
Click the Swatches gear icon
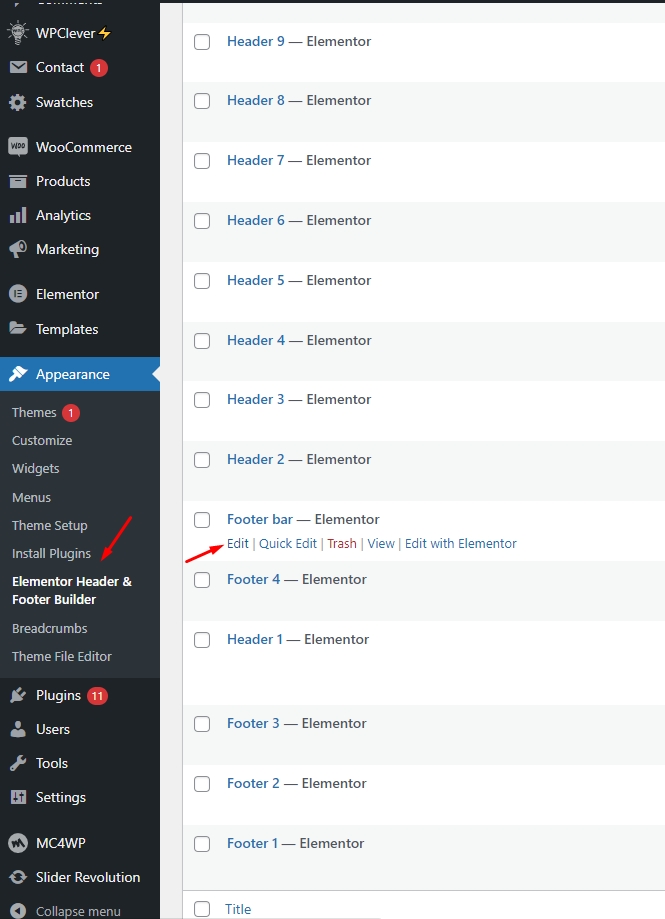pyautogui.click(x=17, y=102)
